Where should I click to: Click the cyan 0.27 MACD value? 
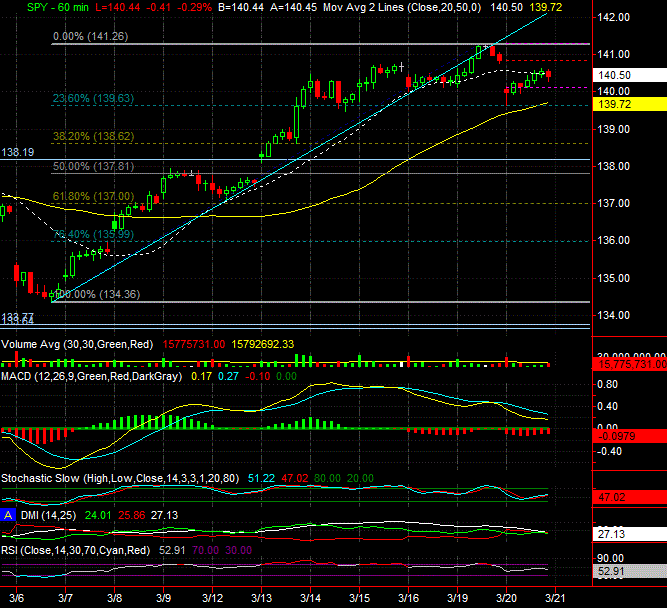click(228, 376)
